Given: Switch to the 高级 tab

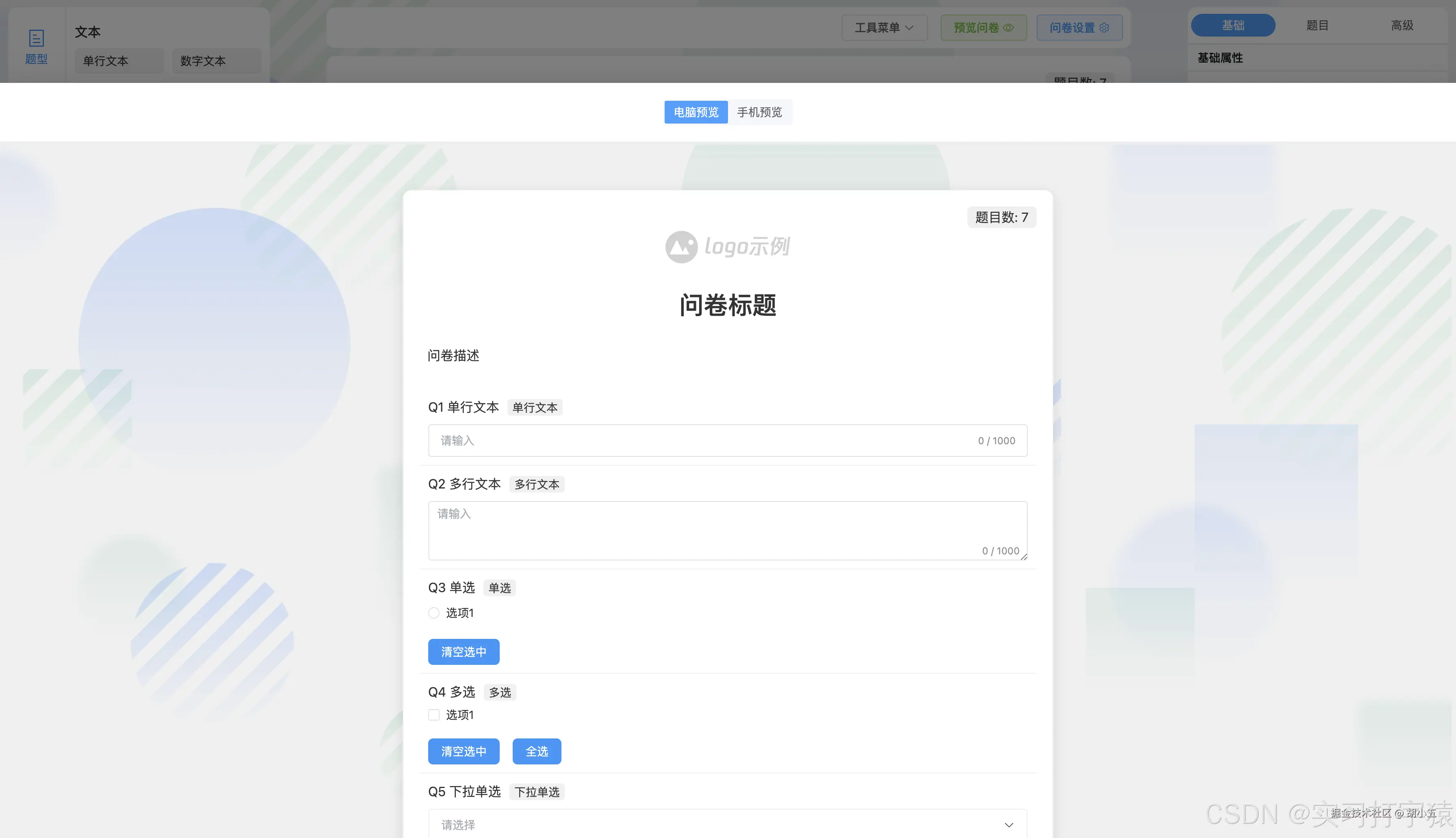Looking at the screenshot, I should (x=1401, y=25).
